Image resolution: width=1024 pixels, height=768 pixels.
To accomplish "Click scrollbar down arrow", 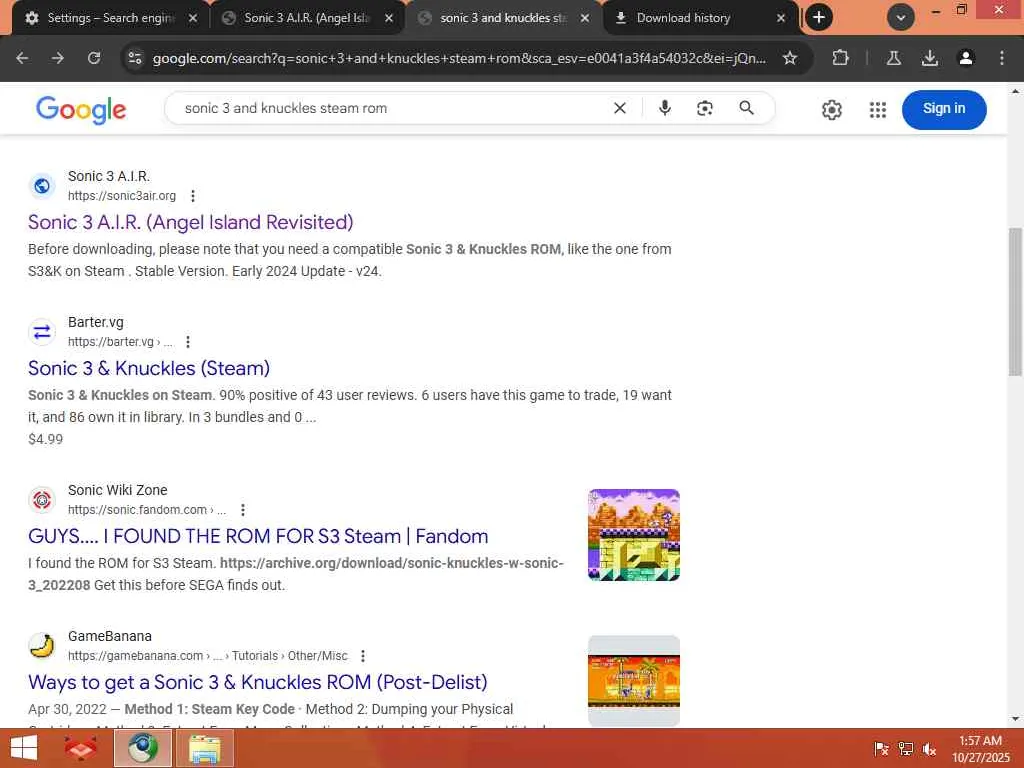I will [x=1015, y=719].
